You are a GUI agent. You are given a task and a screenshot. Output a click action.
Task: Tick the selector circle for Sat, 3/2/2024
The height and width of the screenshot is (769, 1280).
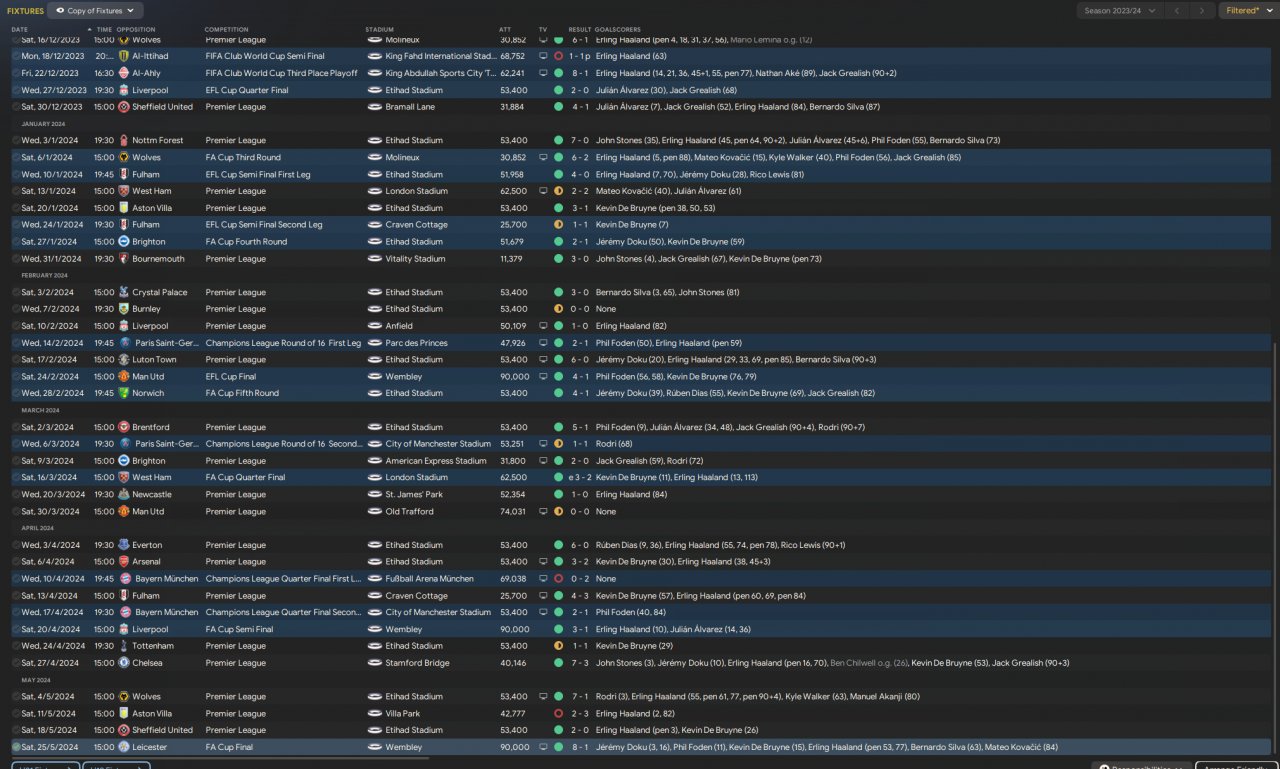(x=16, y=293)
